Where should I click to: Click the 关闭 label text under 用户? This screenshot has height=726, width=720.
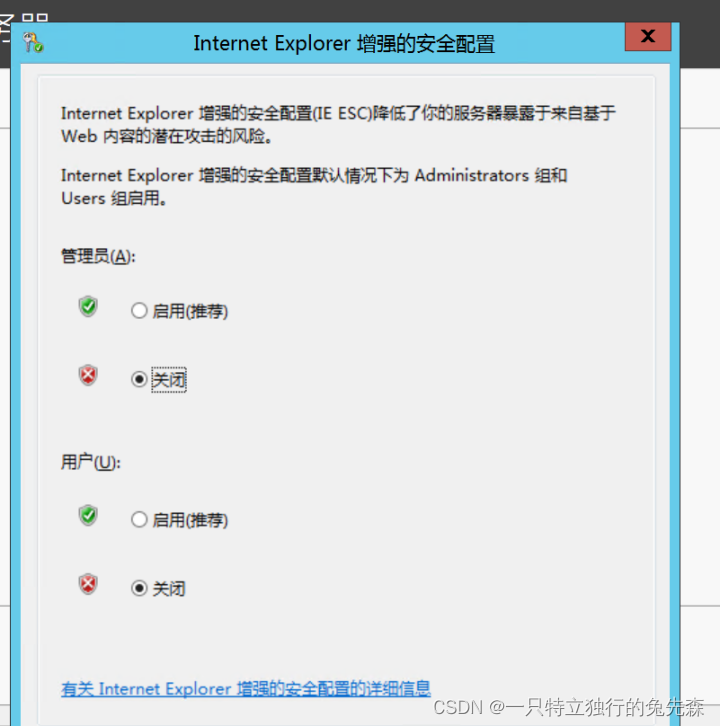point(169,588)
